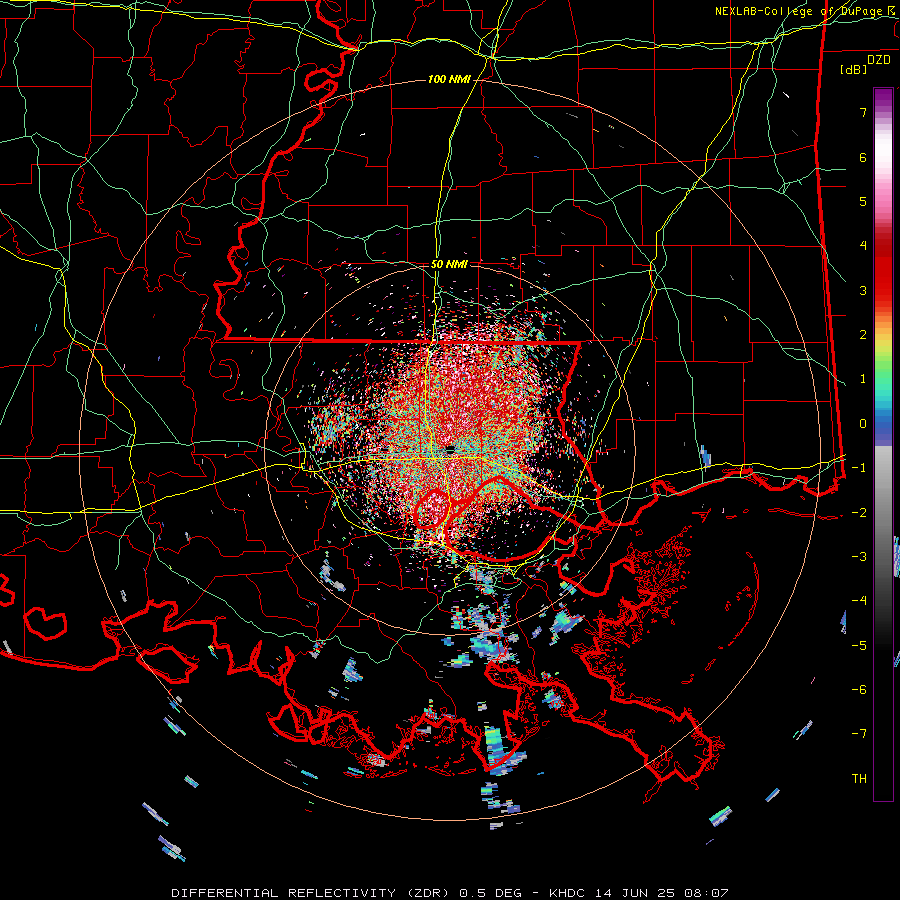
Task: Click the "TH" label on color scale
Action: pos(859,779)
